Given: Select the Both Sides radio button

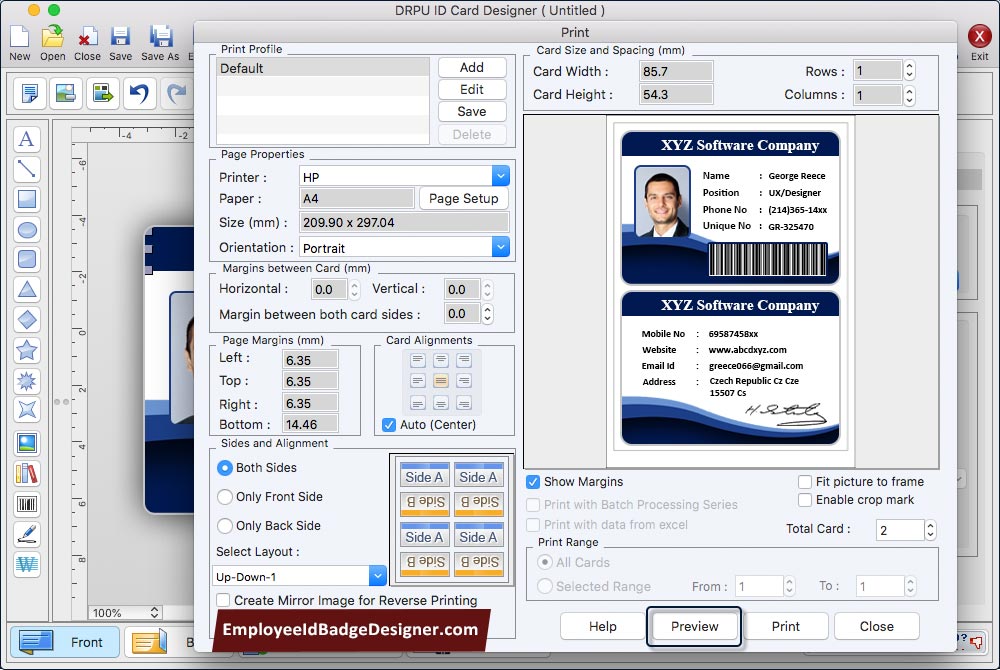Looking at the screenshot, I should pos(224,468).
